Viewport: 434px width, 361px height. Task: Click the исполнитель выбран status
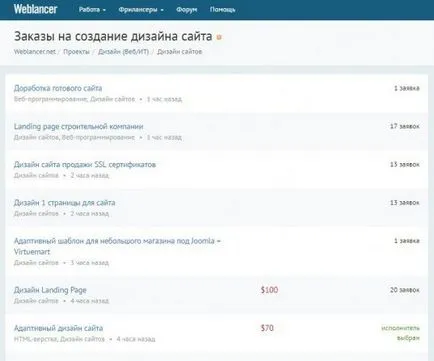coord(401,333)
